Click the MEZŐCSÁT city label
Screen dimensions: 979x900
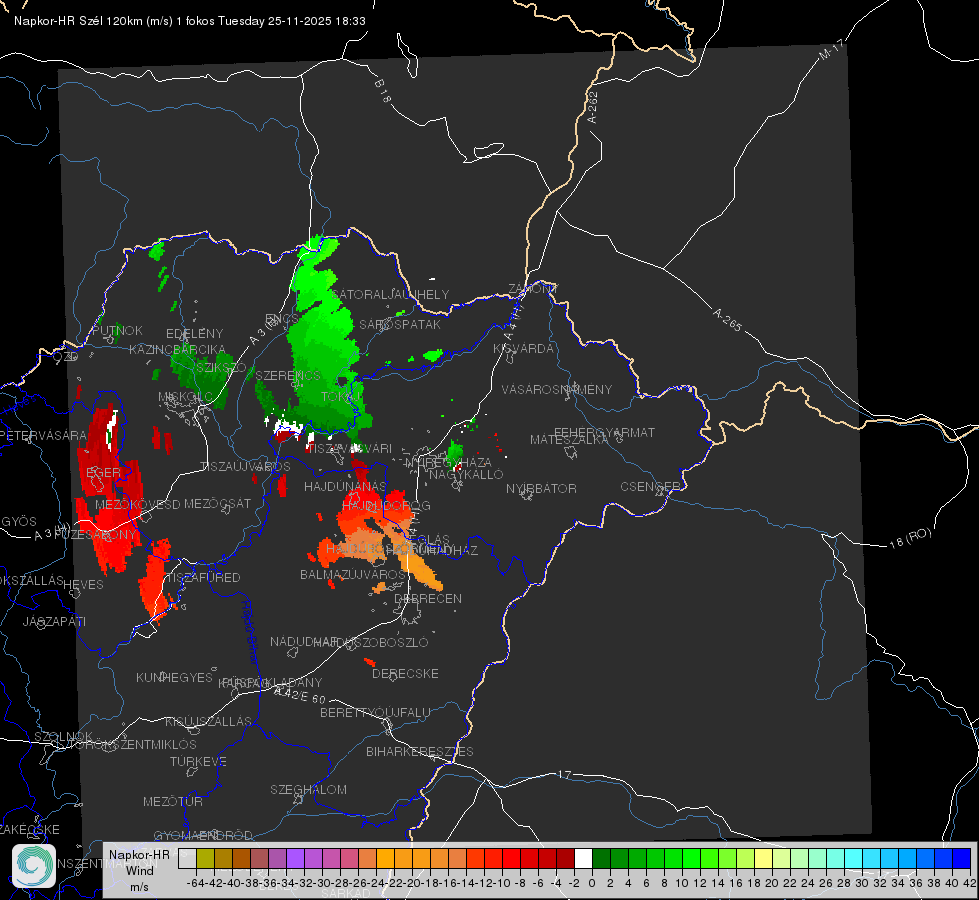tap(217, 503)
